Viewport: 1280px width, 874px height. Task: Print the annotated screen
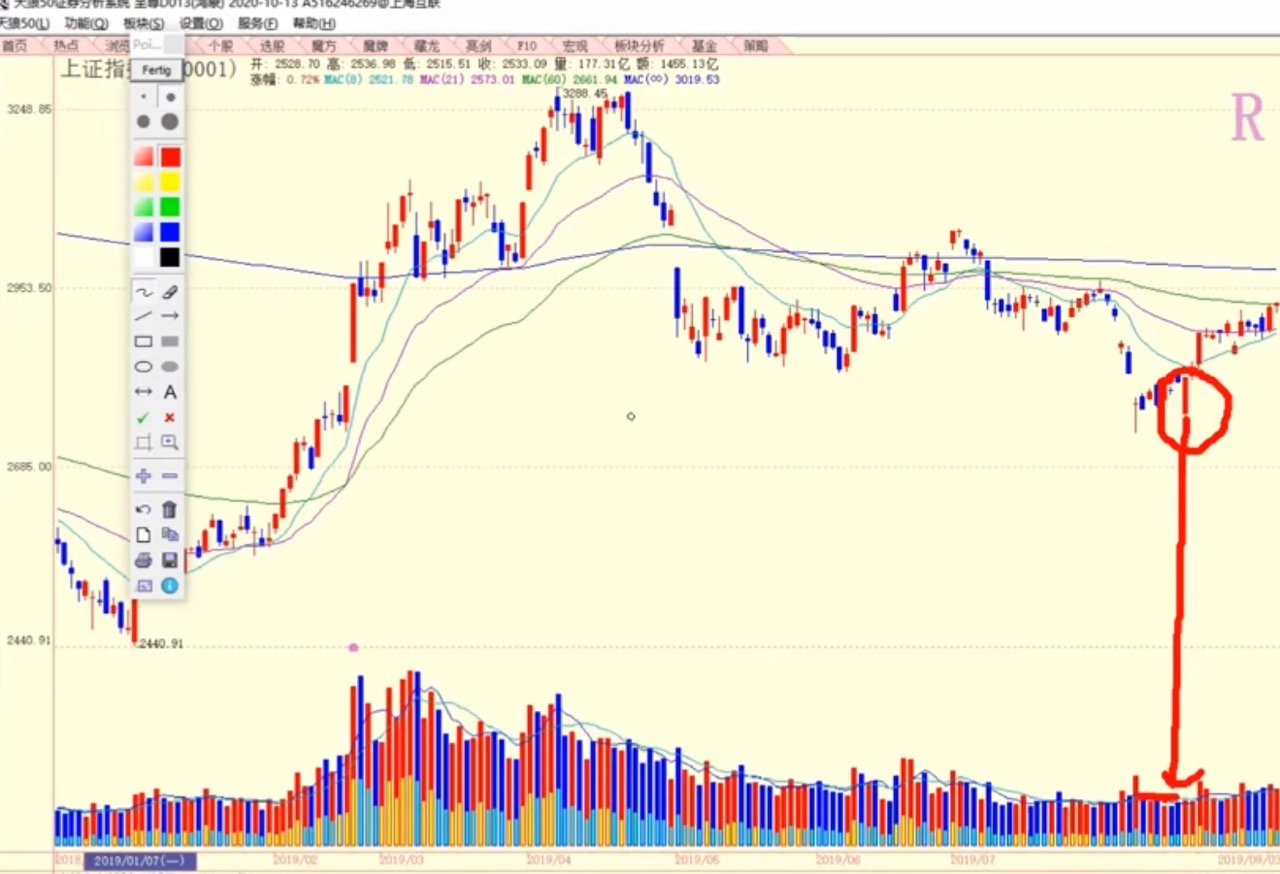pos(144,560)
